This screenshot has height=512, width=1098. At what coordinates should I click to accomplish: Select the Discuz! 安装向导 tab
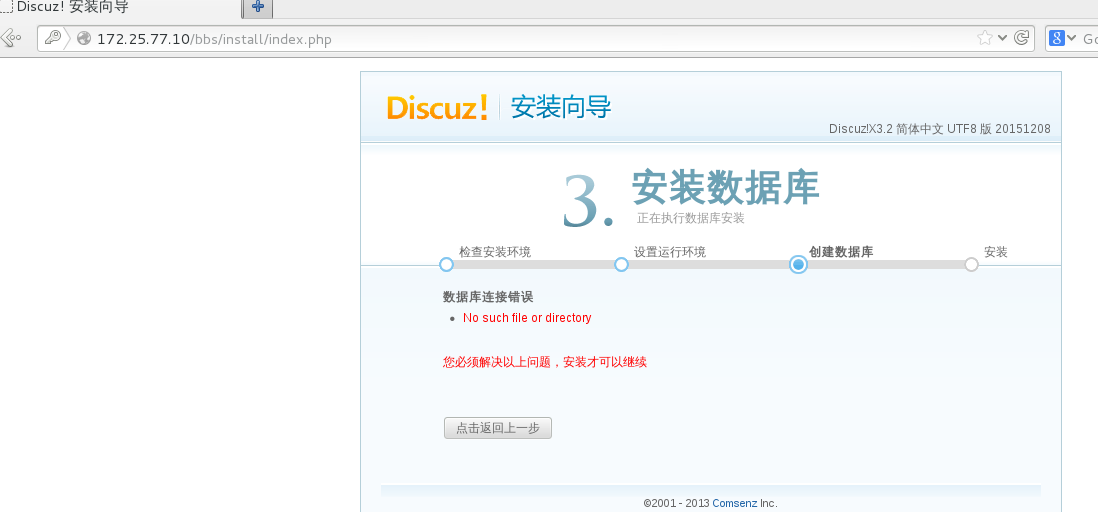click(120, 8)
